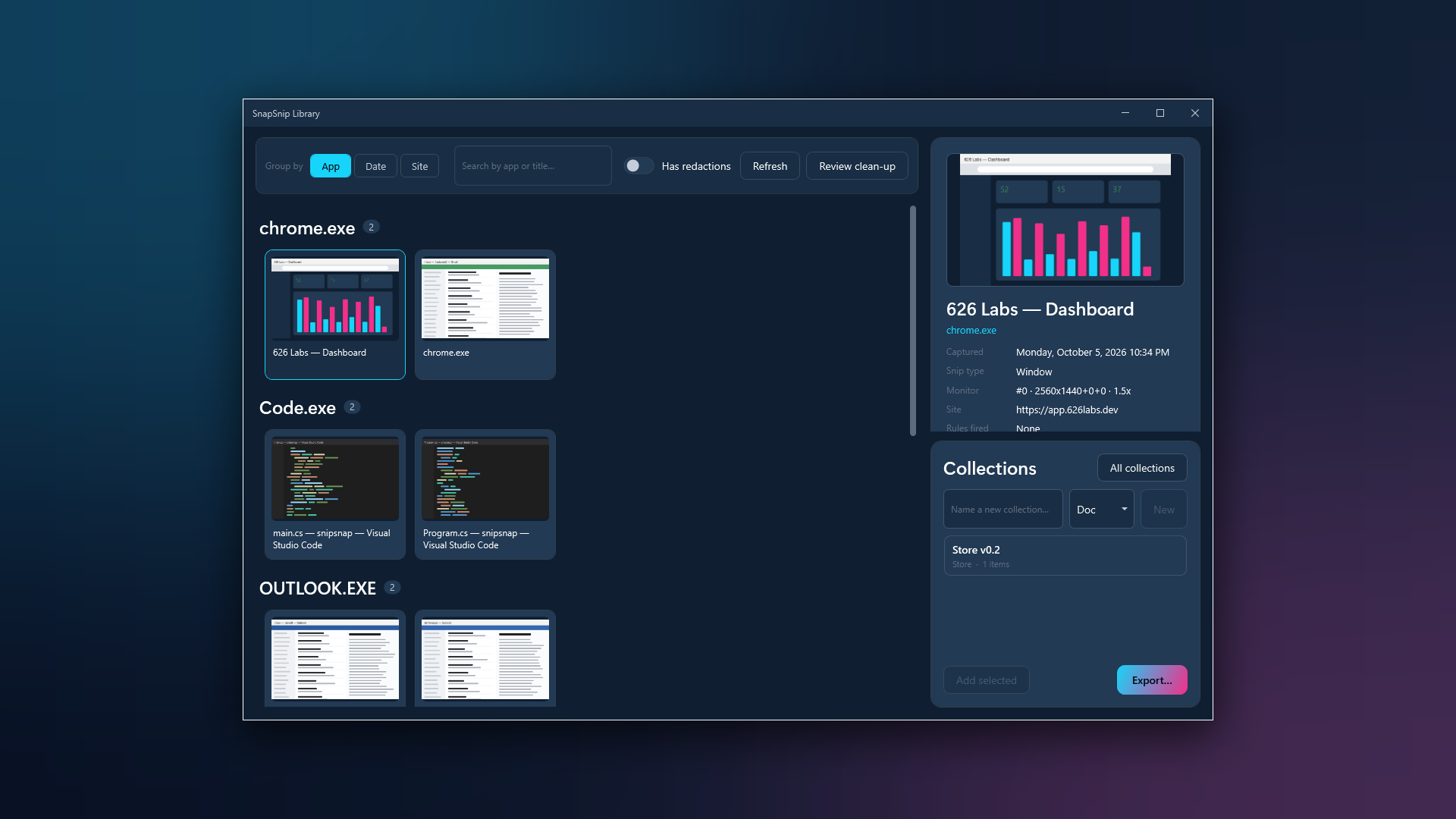Click the Refresh button
1456x819 pixels.
770,166
